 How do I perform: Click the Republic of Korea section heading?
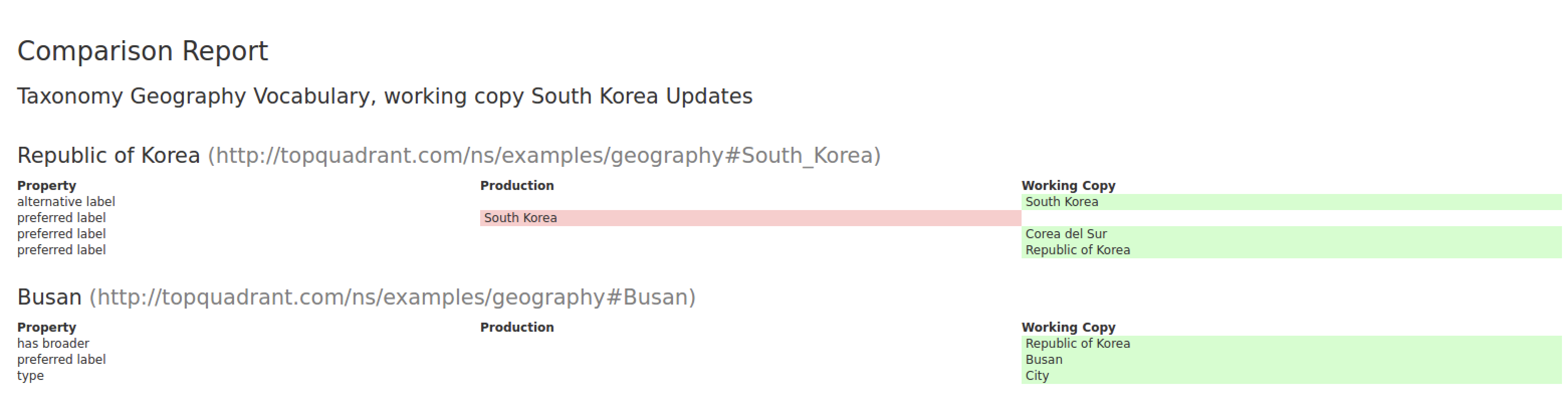pos(108,155)
